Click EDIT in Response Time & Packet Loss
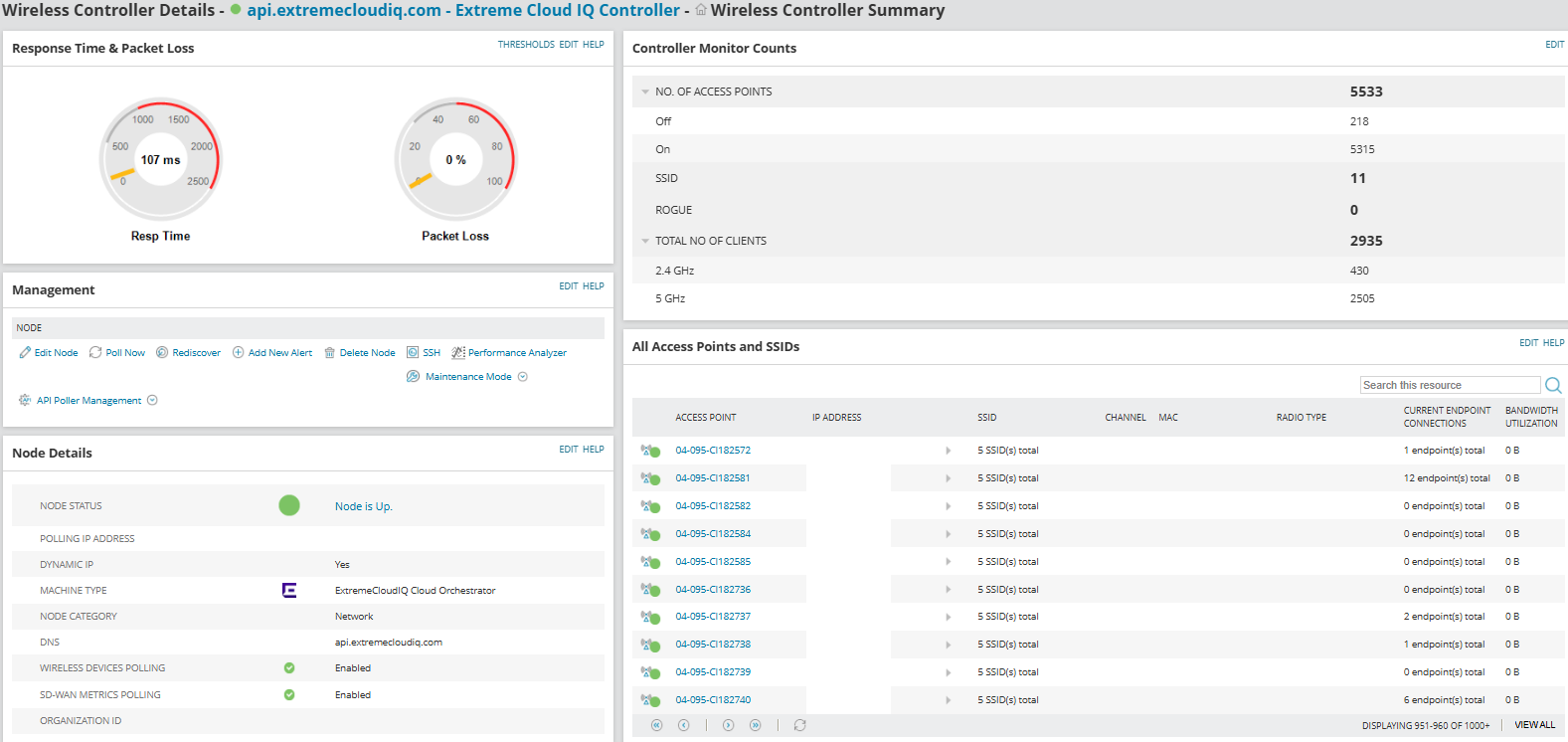 [569, 45]
